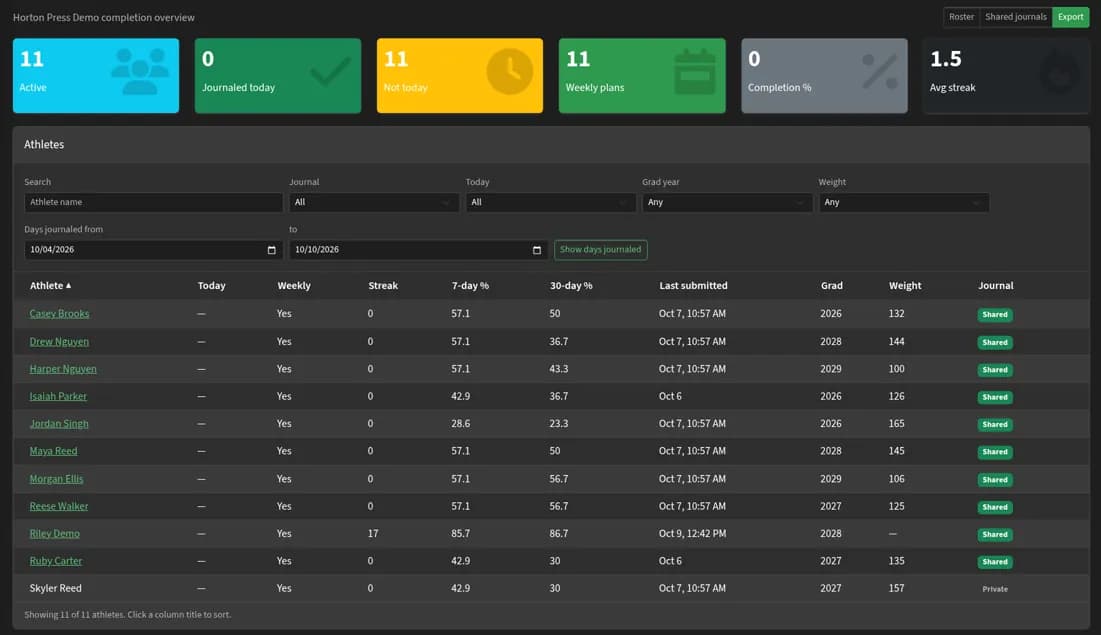Click Shared badge for Riley Demo

995,535
